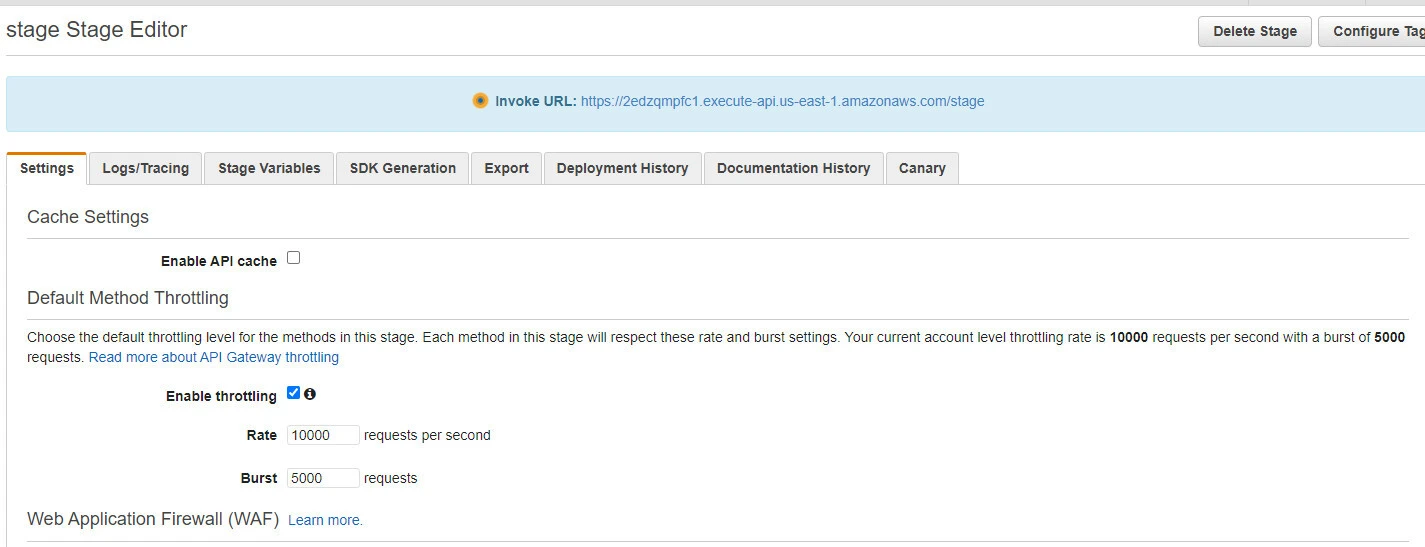The image size is (1425, 547).
Task: Open the Invoke URL execute-api link
Action: (x=782, y=101)
